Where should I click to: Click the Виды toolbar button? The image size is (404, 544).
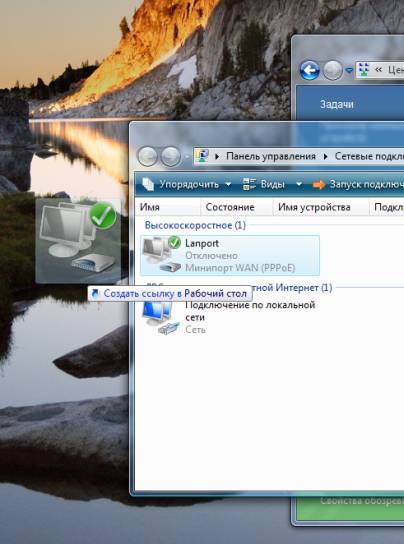(x=264, y=184)
